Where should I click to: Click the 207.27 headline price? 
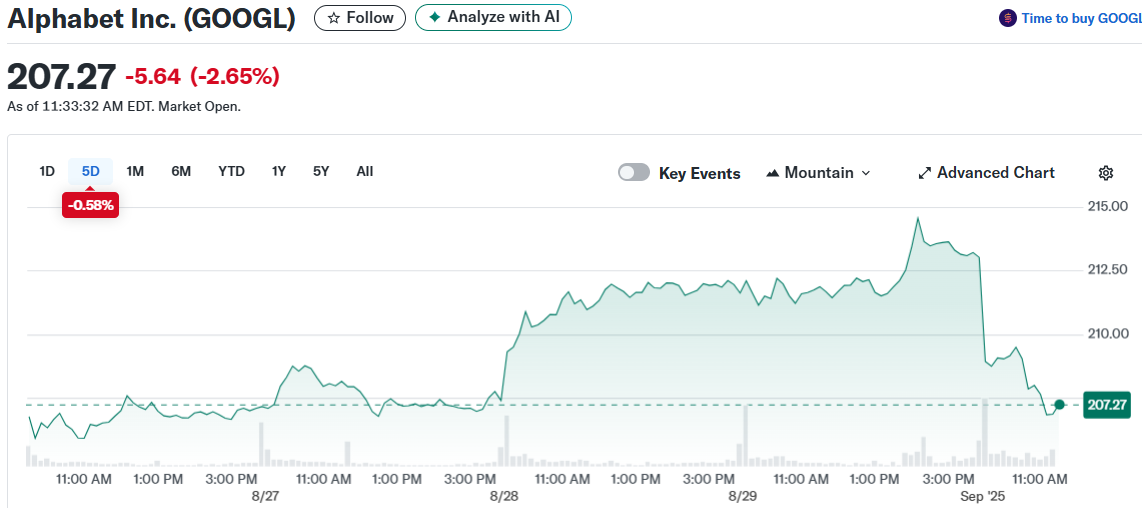click(x=61, y=76)
